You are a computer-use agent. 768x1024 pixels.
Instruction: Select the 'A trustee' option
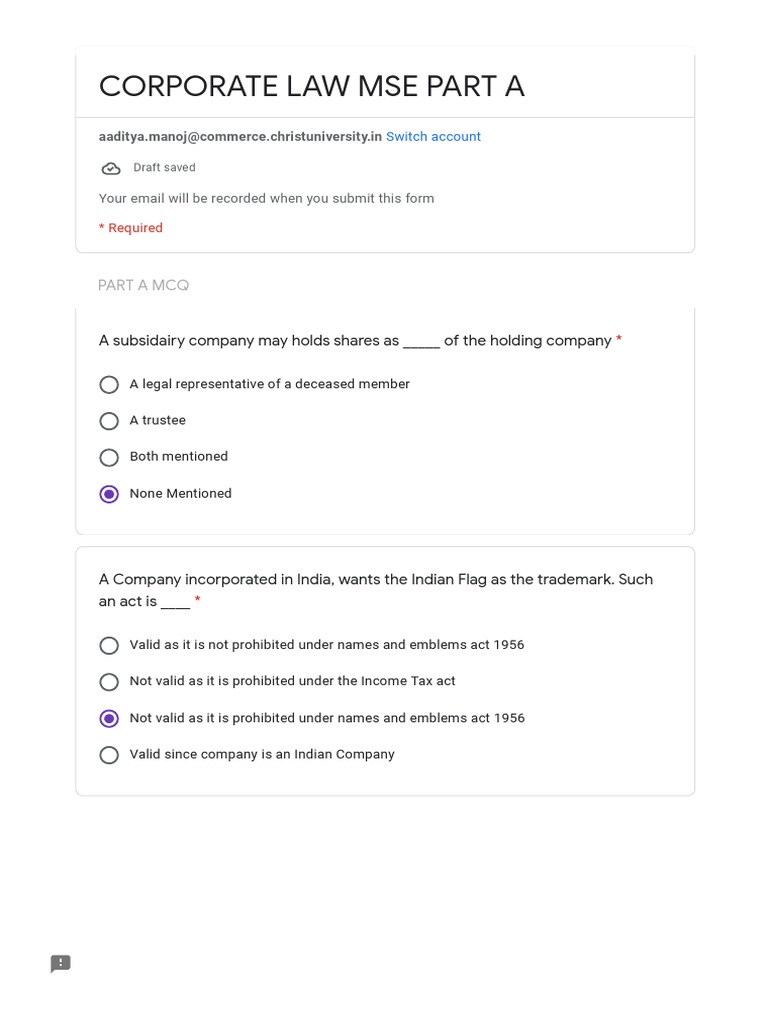[x=109, y=421]
